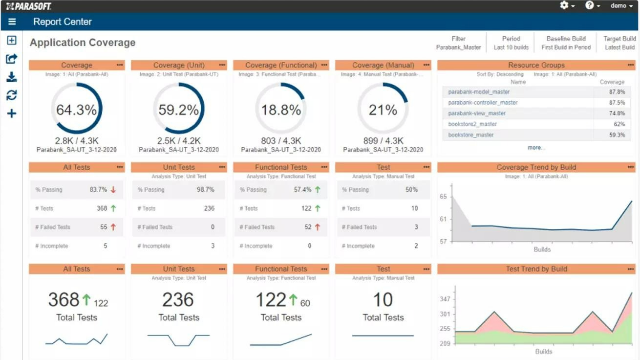Click the 50% passing value in Test widget
Viewport: 640px width, 360px height.
pyautogui.click(x=411, y=189)
